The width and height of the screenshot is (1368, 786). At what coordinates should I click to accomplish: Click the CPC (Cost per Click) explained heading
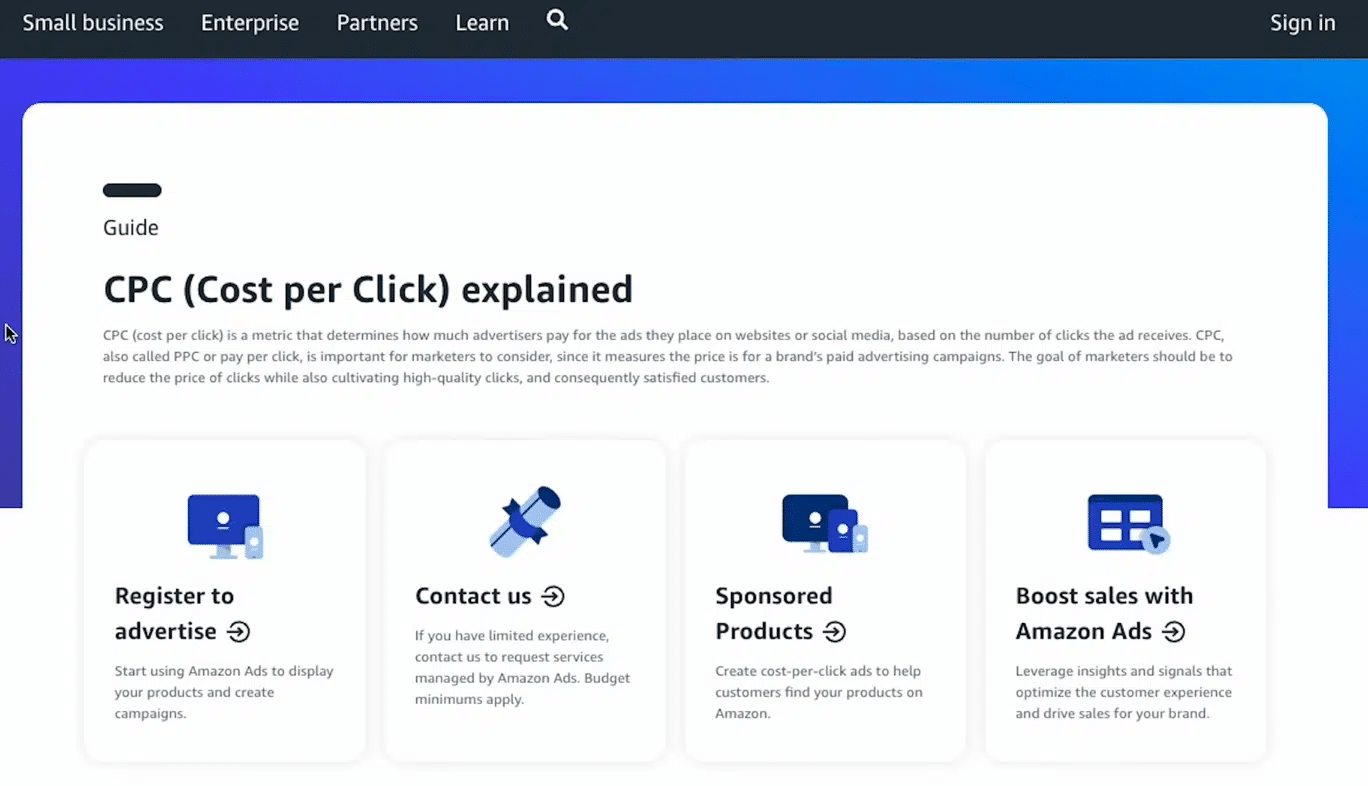pyautogui.click(x=368, y=289)
